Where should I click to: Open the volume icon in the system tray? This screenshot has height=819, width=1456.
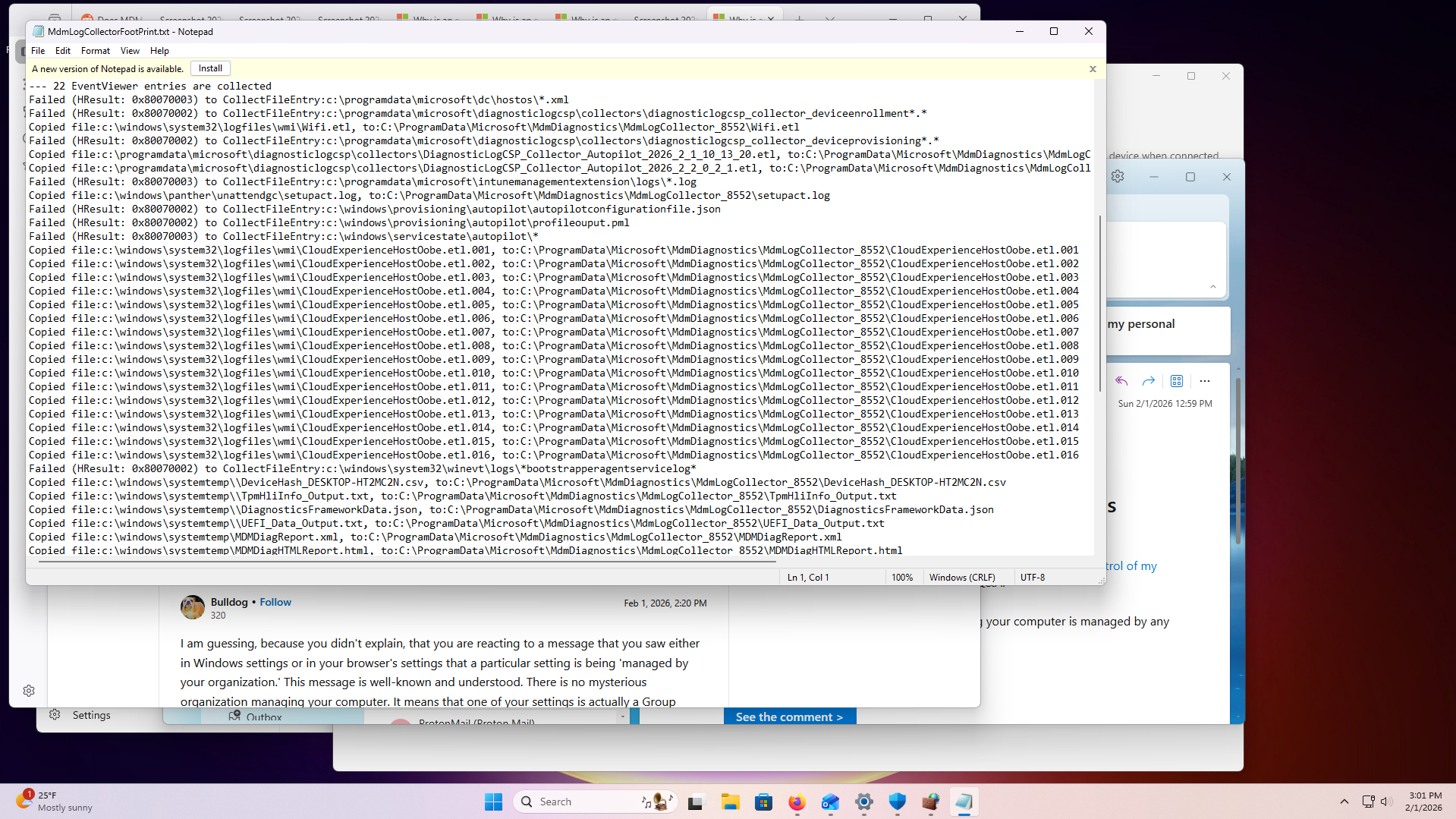pyautogui.click(x=1386, y=802)
